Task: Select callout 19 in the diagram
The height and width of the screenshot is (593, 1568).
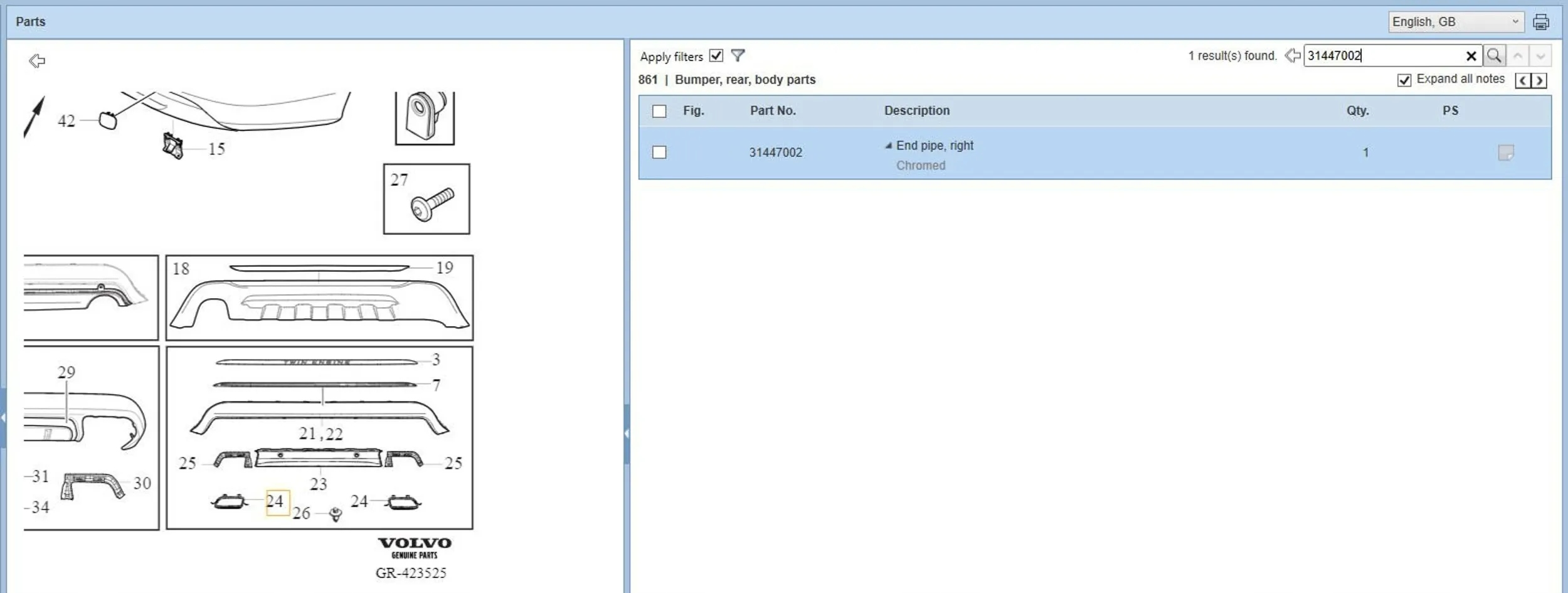Action: pyautogui.click(x=445, y=268)
